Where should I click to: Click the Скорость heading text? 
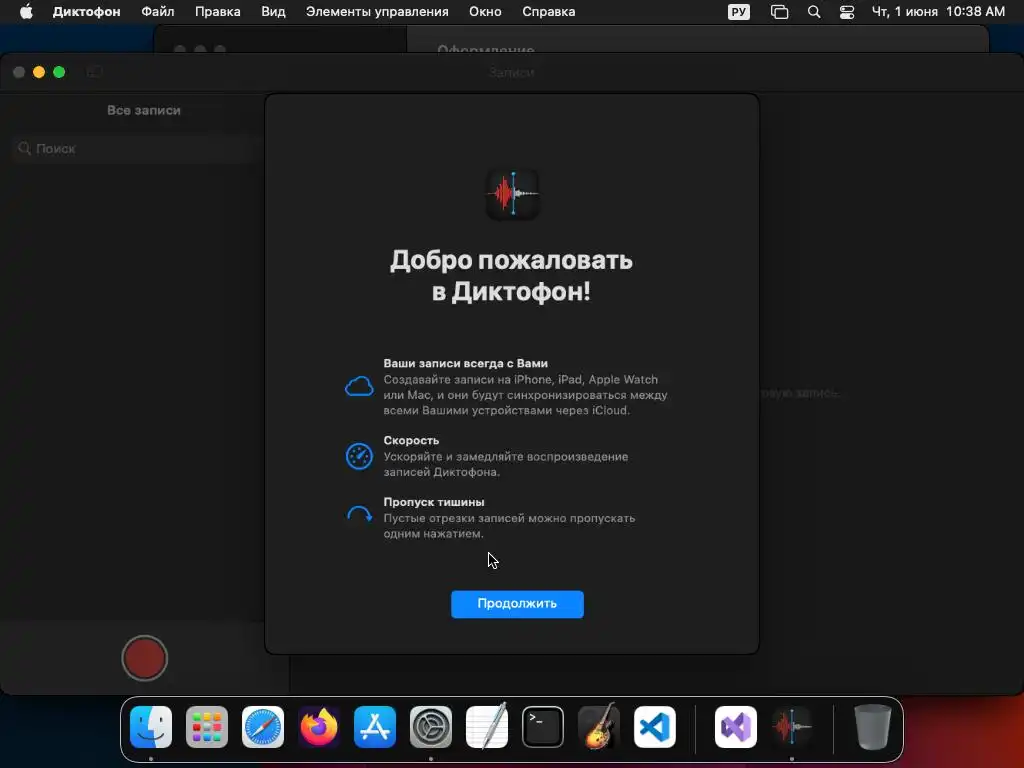point(411,440)
